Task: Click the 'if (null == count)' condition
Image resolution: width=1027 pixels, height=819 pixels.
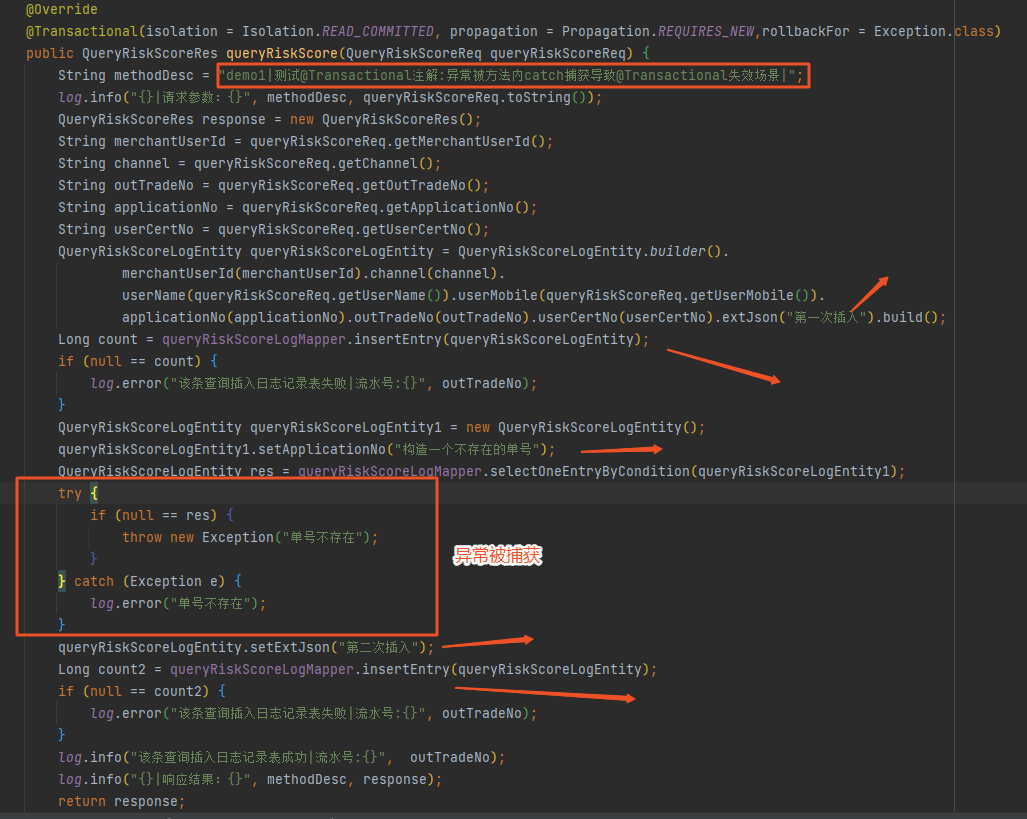Action: point(130,362)
